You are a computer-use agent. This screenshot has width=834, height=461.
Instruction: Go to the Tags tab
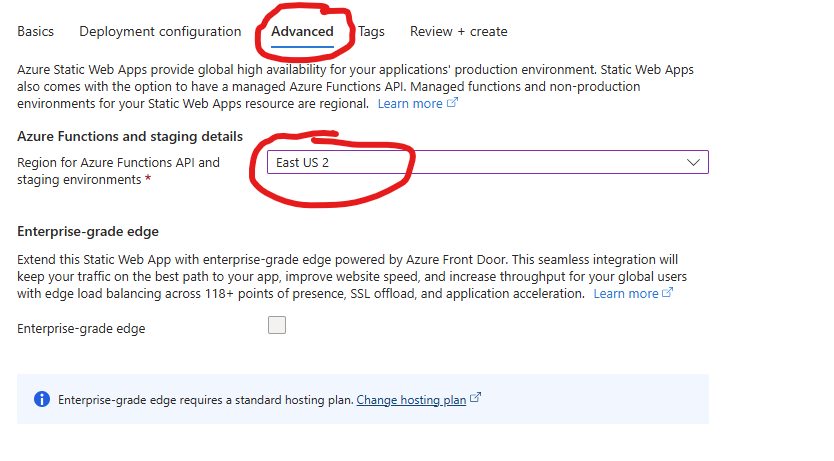click(x=371, y=32)
